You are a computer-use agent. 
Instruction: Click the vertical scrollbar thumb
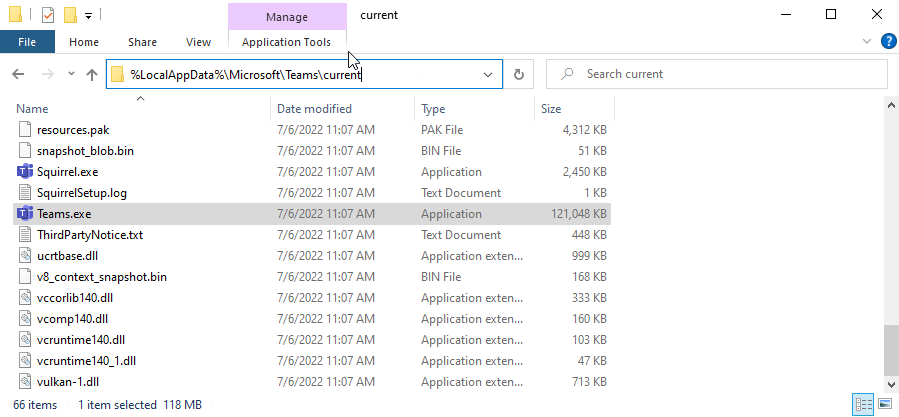coord(891,349)
